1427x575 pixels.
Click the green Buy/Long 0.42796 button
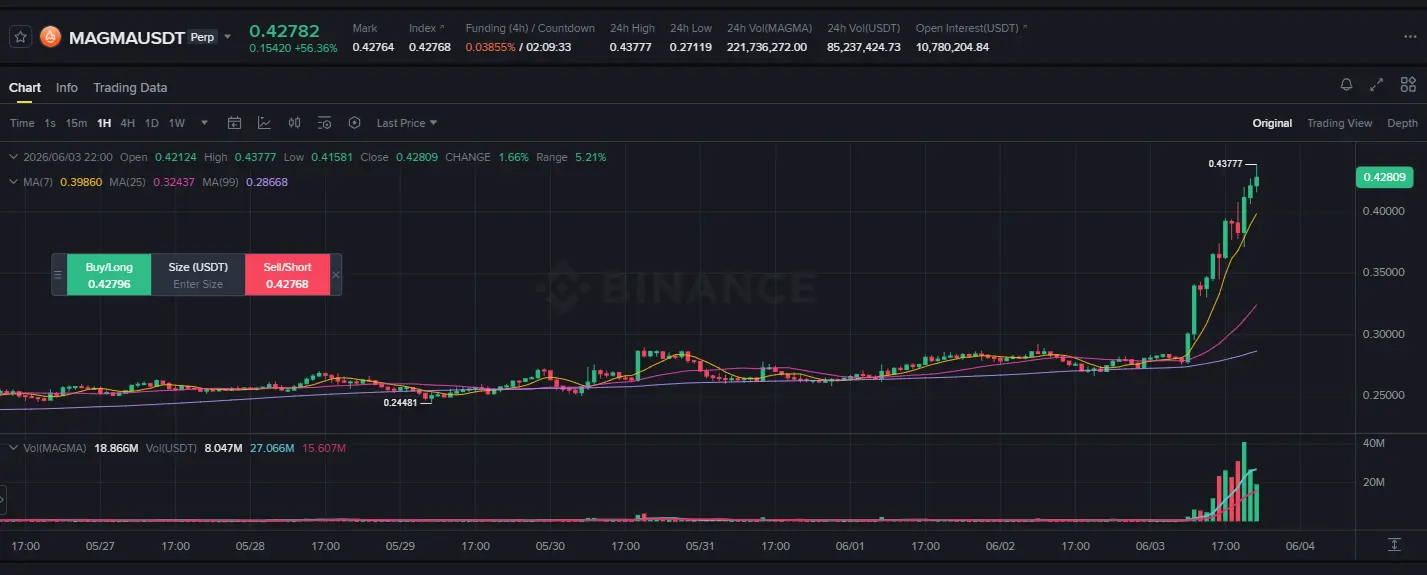[109, 275]
